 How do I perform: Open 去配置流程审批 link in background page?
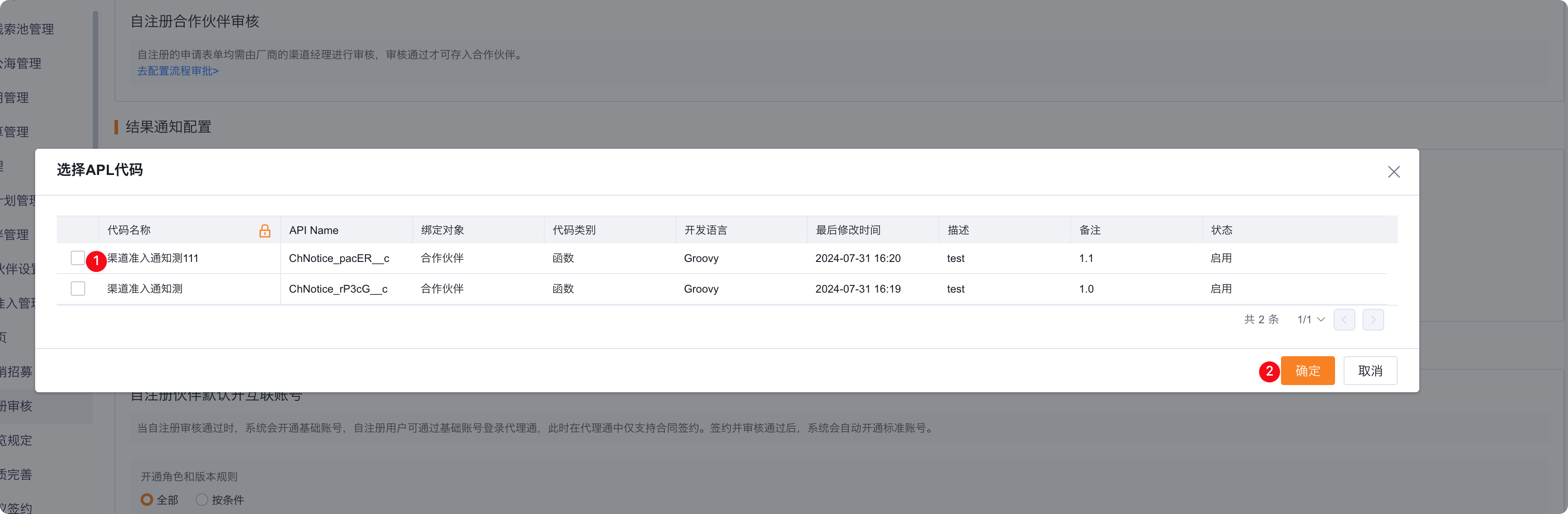tap(178, 71)
